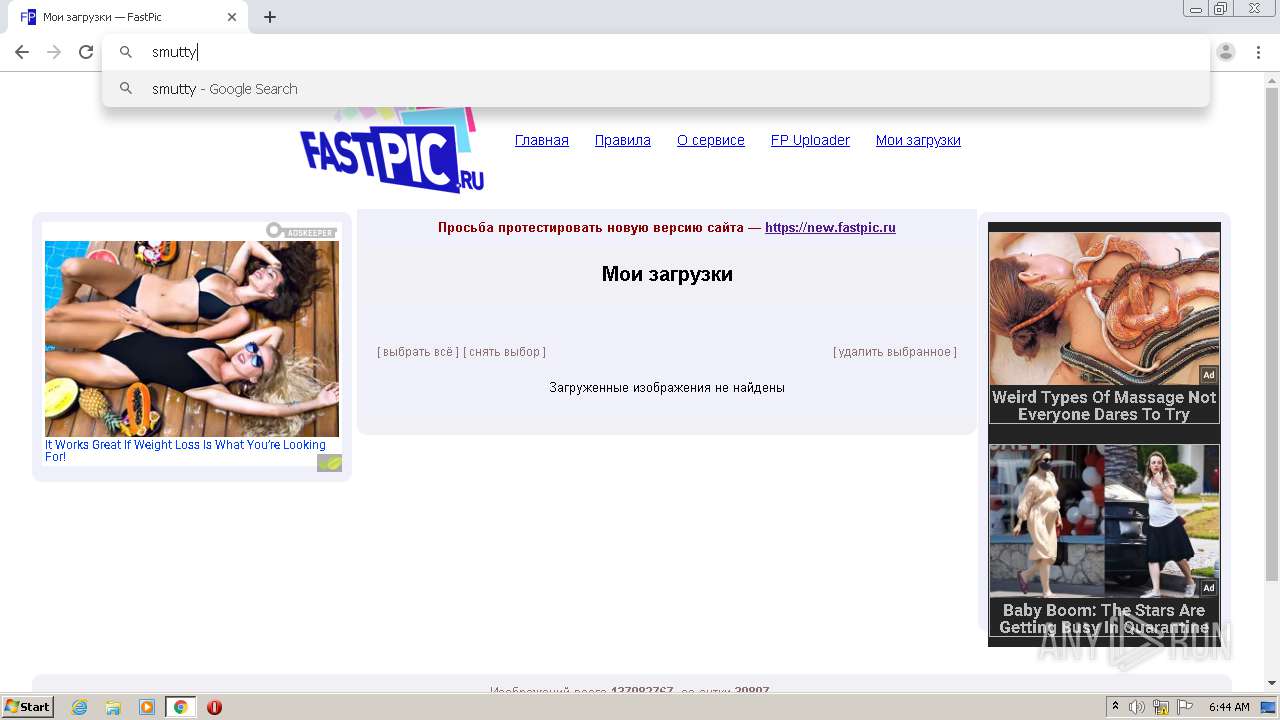Open the FP Uploader link
The height and width of the screenshot is (720, 1280).
[x=810, y=140]
